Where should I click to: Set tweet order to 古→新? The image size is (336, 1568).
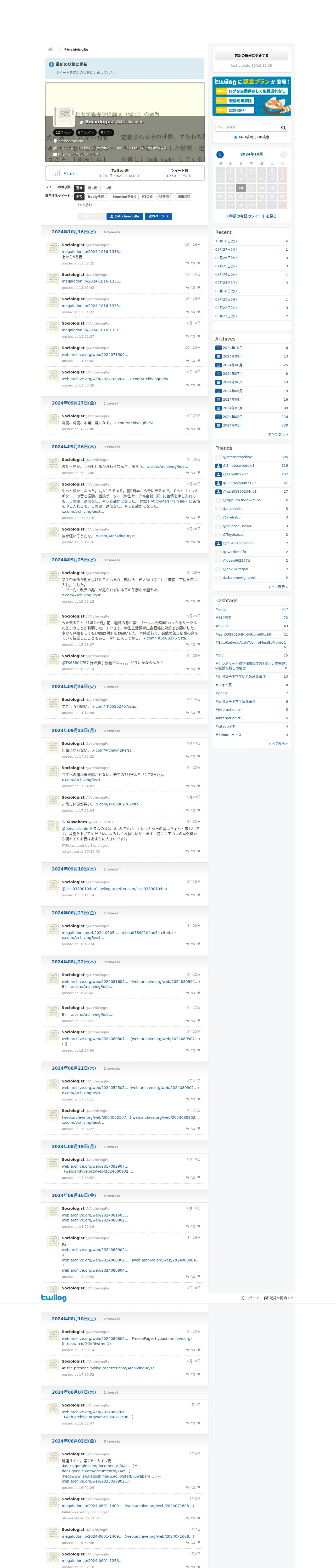107,188
